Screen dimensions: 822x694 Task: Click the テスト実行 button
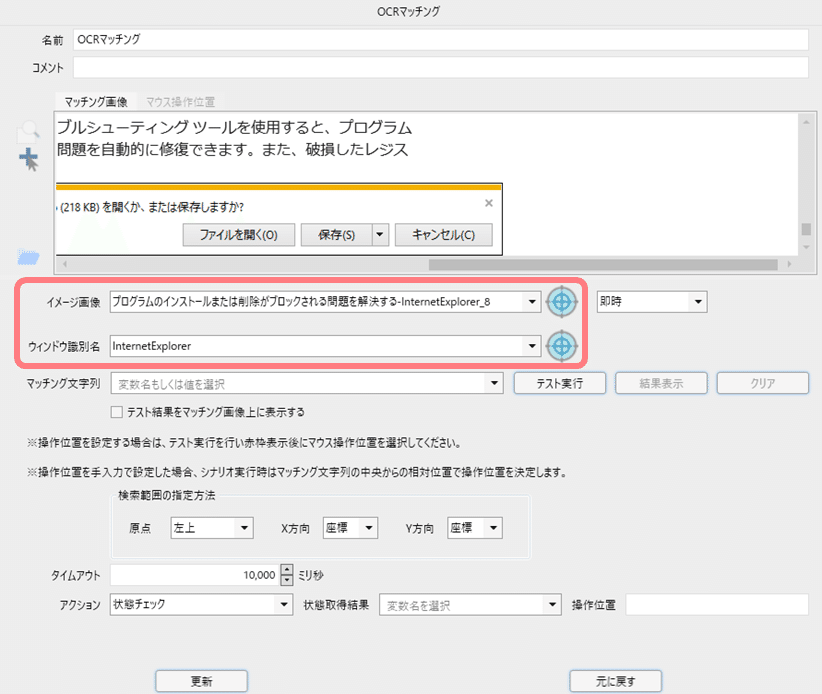[559, 383]
